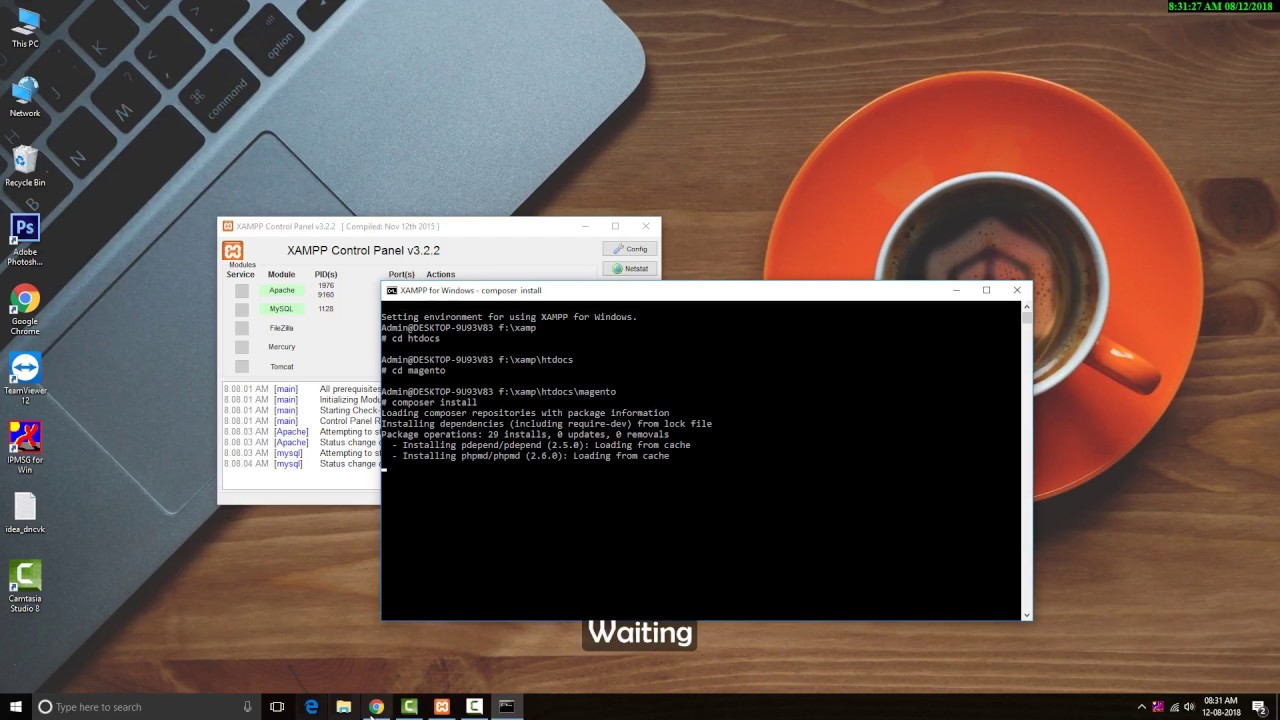Switch to XAMPP from the taskbar
Image resolution: width=1280 pixels, height=720 pixels.
click(x=442, y=707)
